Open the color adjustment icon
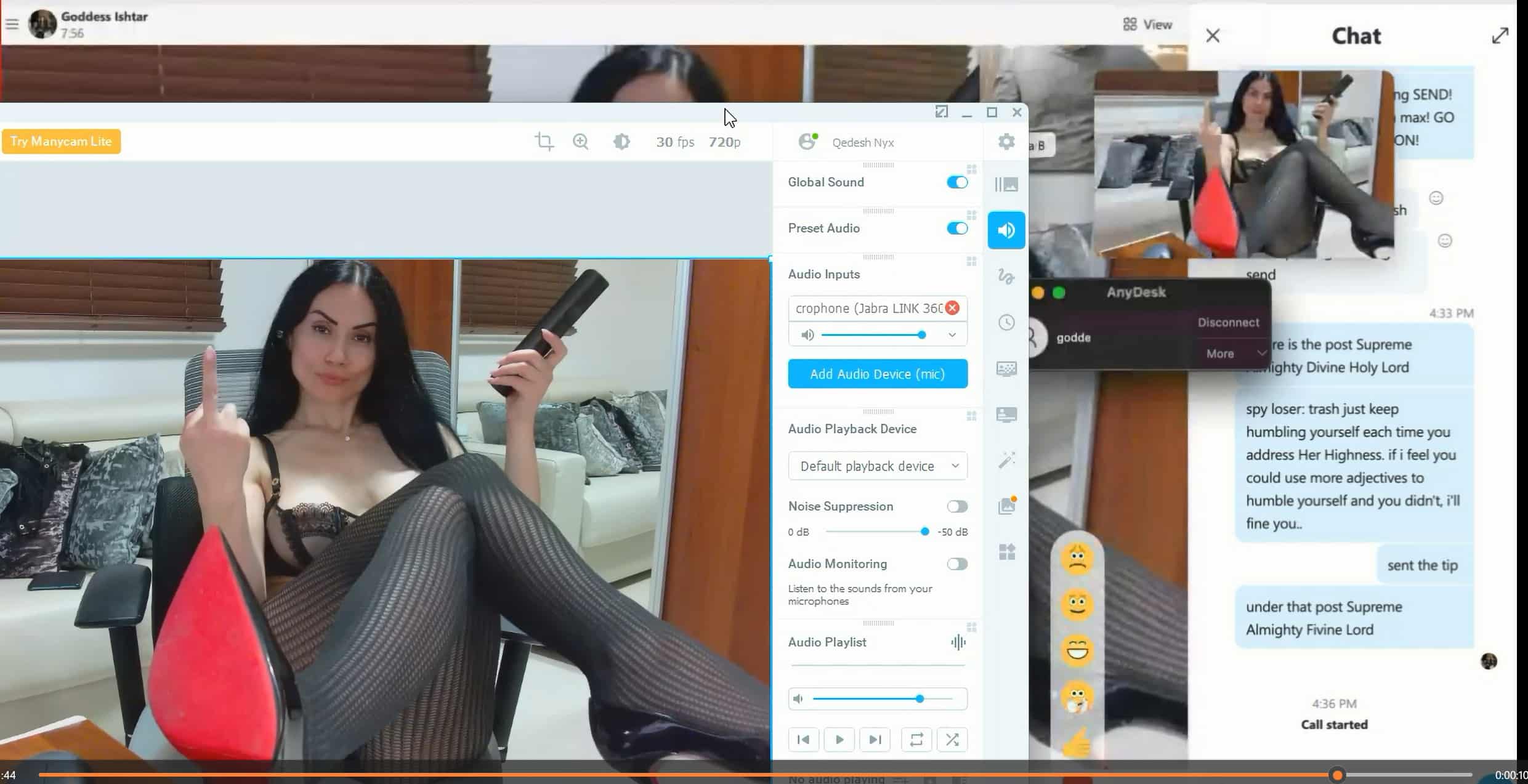Image resolution: width=1528 pixels, height=784 pixels. tap(621, 142)
